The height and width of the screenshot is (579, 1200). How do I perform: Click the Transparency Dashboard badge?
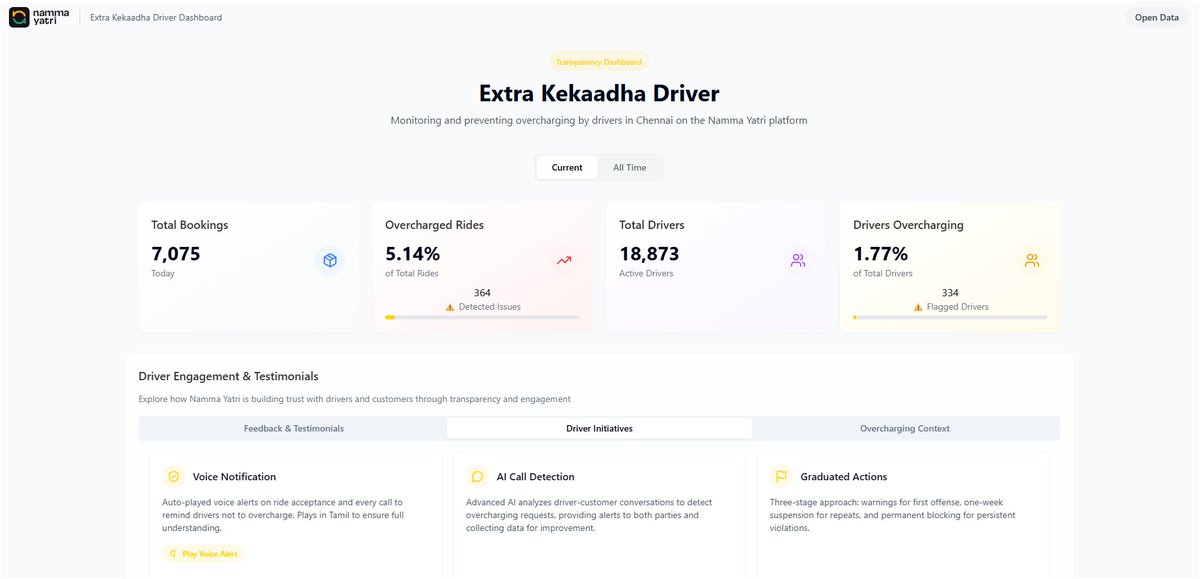599,62
